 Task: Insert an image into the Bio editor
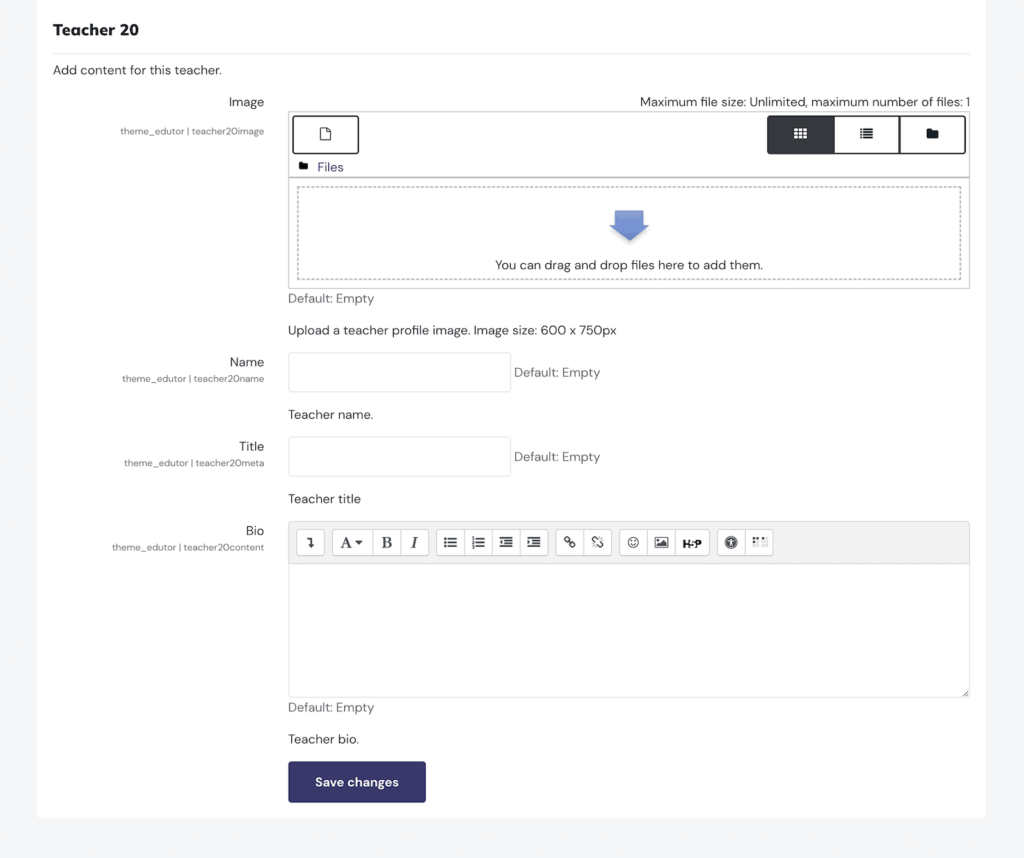pos(661,542)
